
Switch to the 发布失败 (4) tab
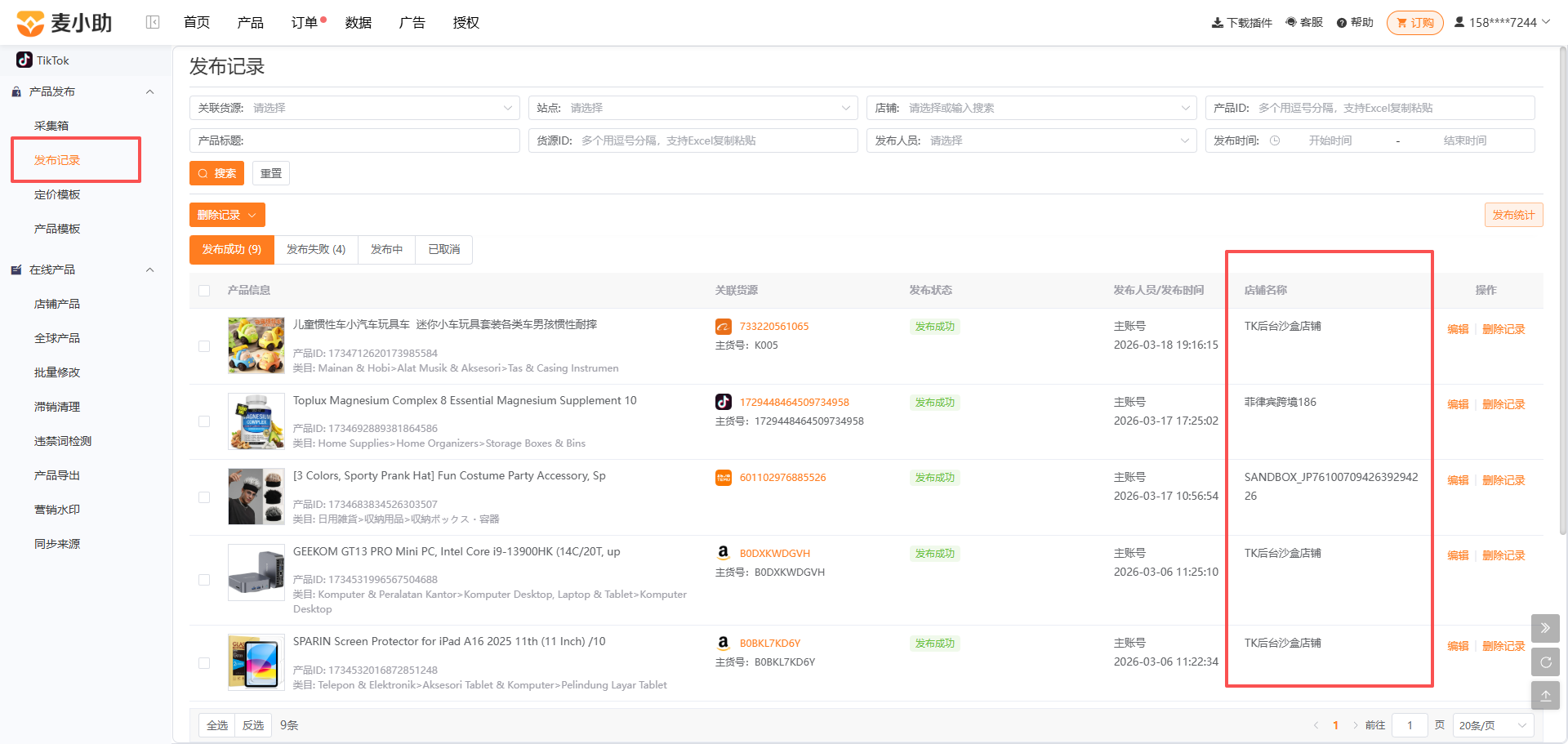click(316, 249)
